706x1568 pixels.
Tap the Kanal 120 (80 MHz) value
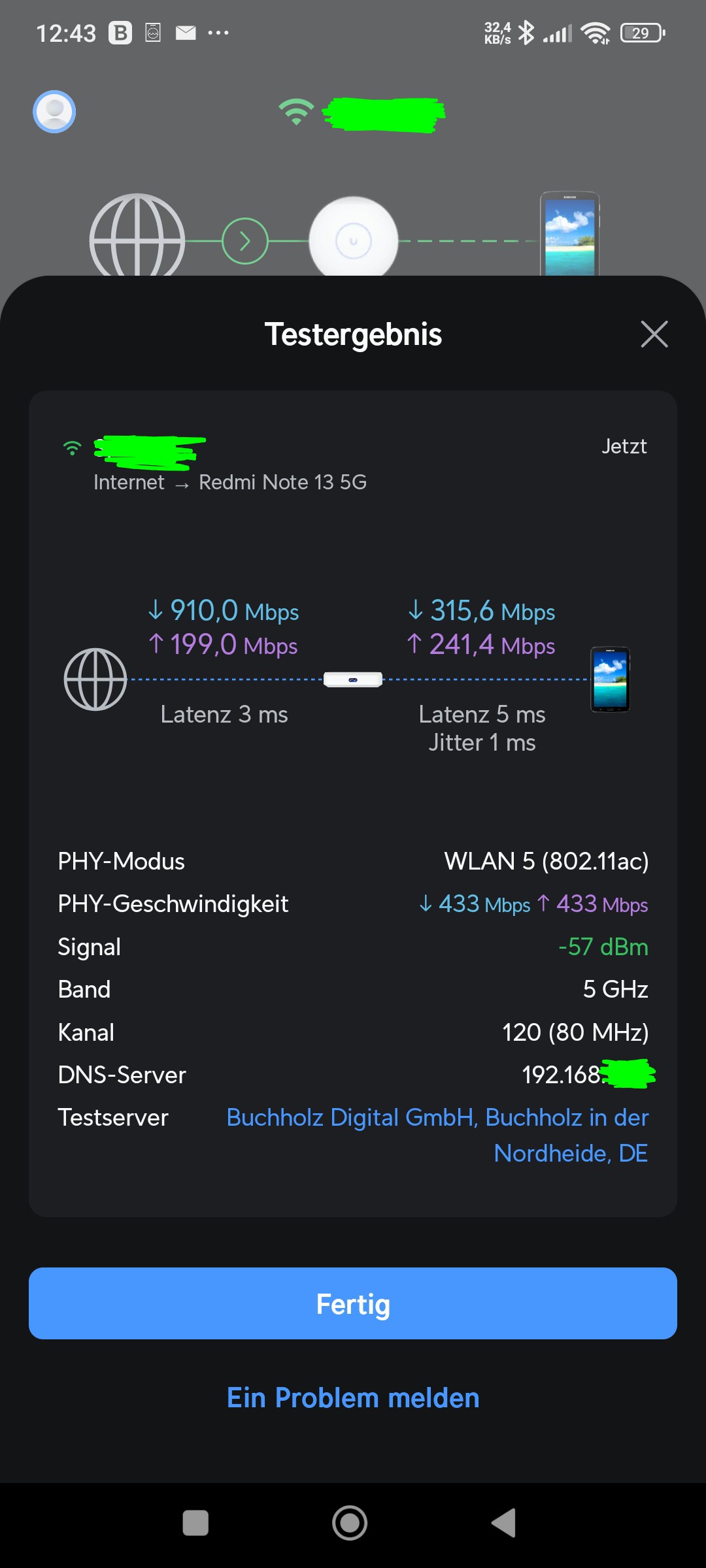575,1032
